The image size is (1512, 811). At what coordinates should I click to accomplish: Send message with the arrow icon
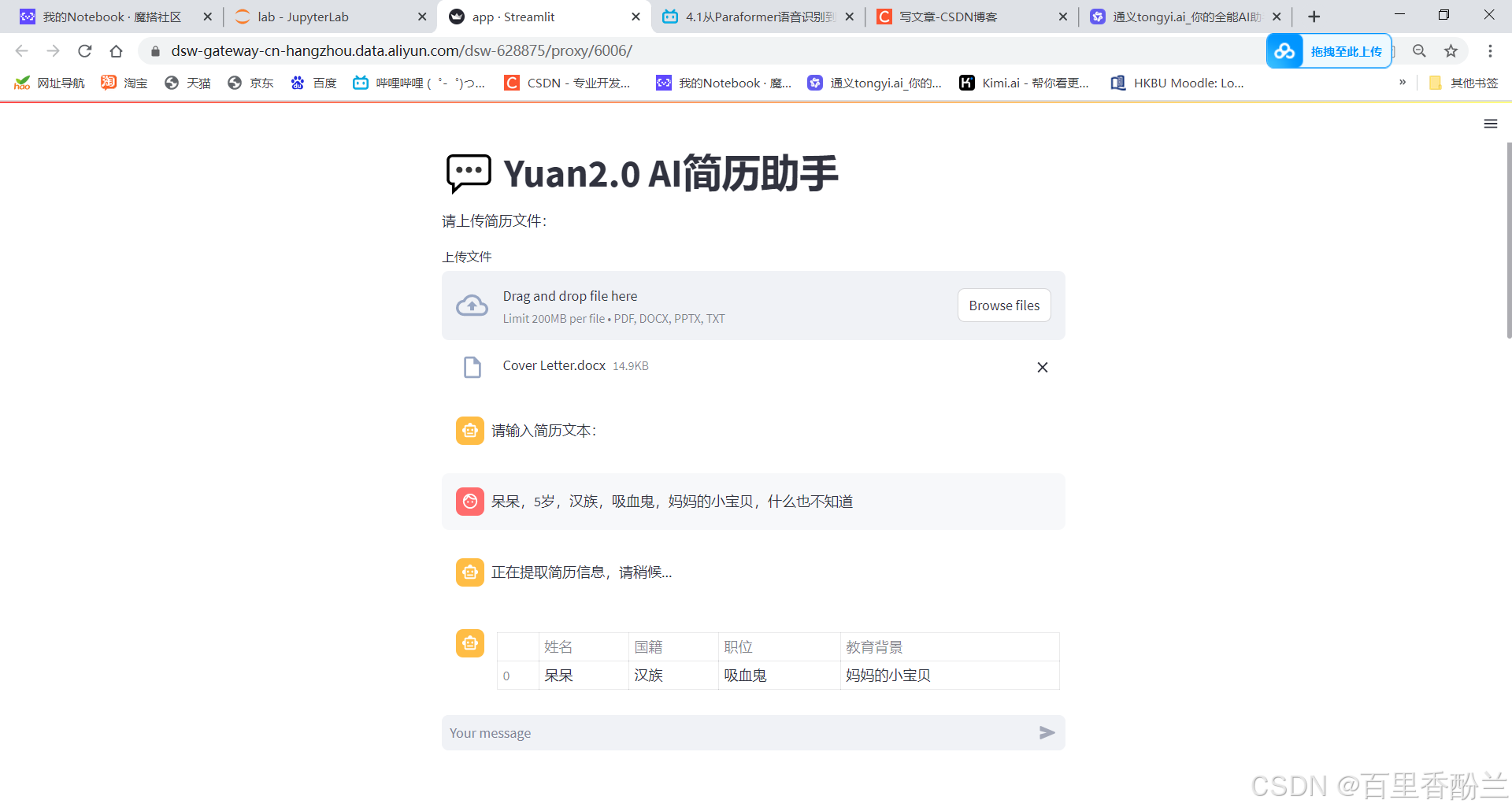pyautogui.click(x=1047, y=733)
